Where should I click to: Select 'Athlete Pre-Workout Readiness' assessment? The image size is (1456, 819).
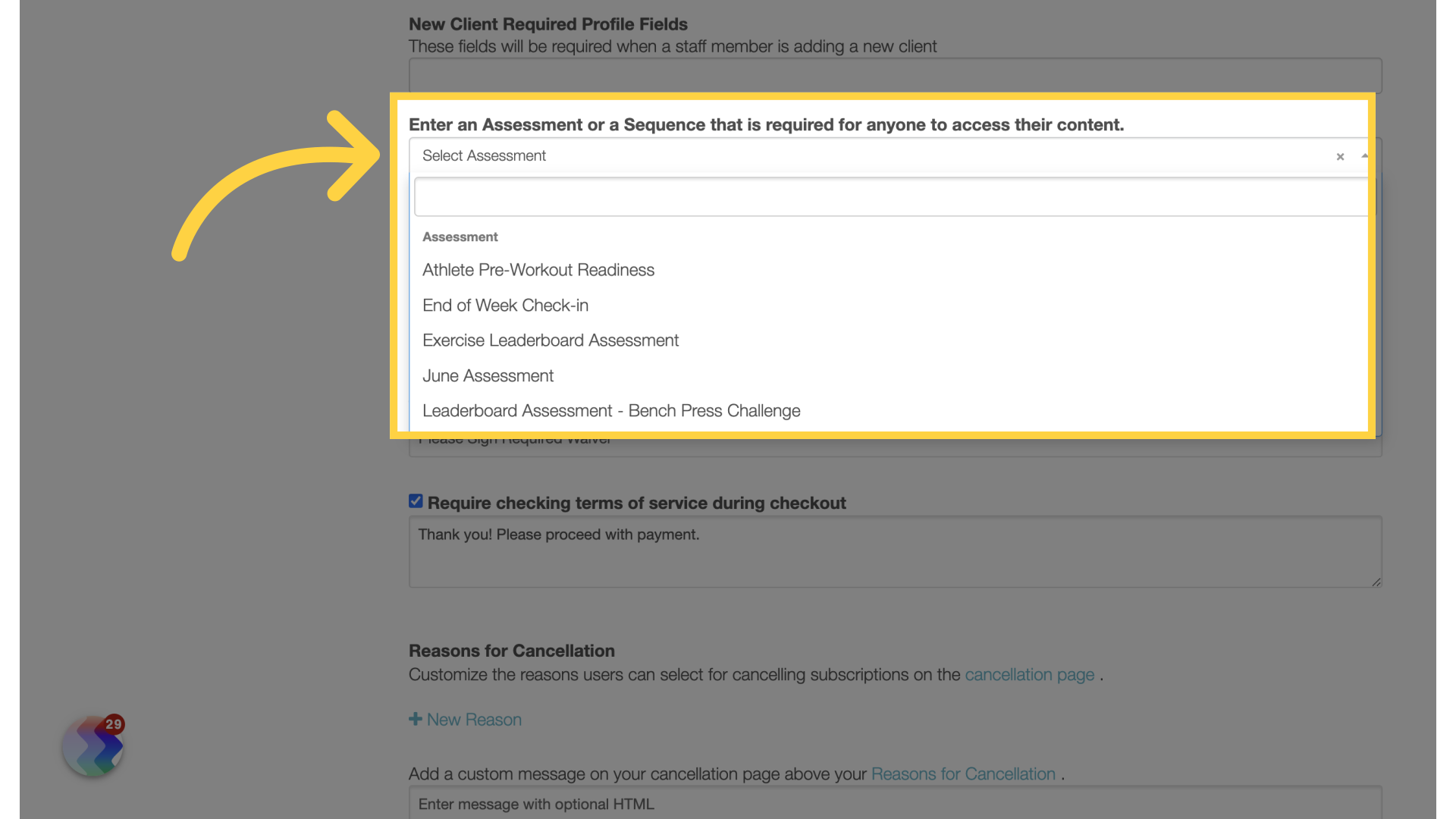point(538,269)
